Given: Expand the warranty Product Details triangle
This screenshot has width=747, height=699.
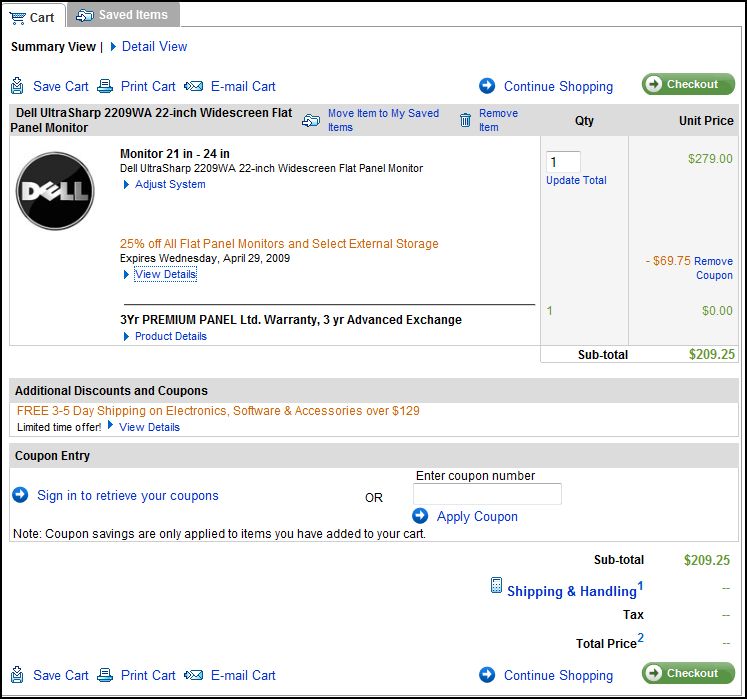Looking at the screenshot, I should [126, 336].
